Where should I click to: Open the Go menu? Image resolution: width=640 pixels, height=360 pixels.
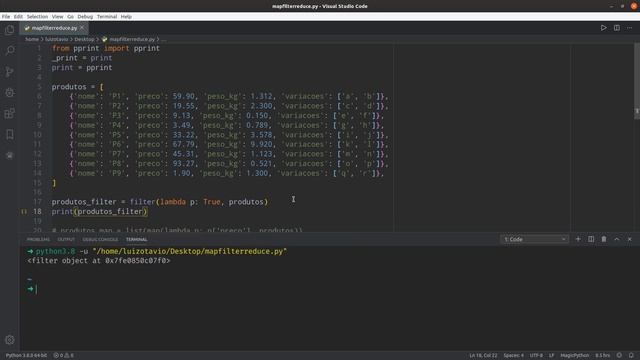(71, 17)
